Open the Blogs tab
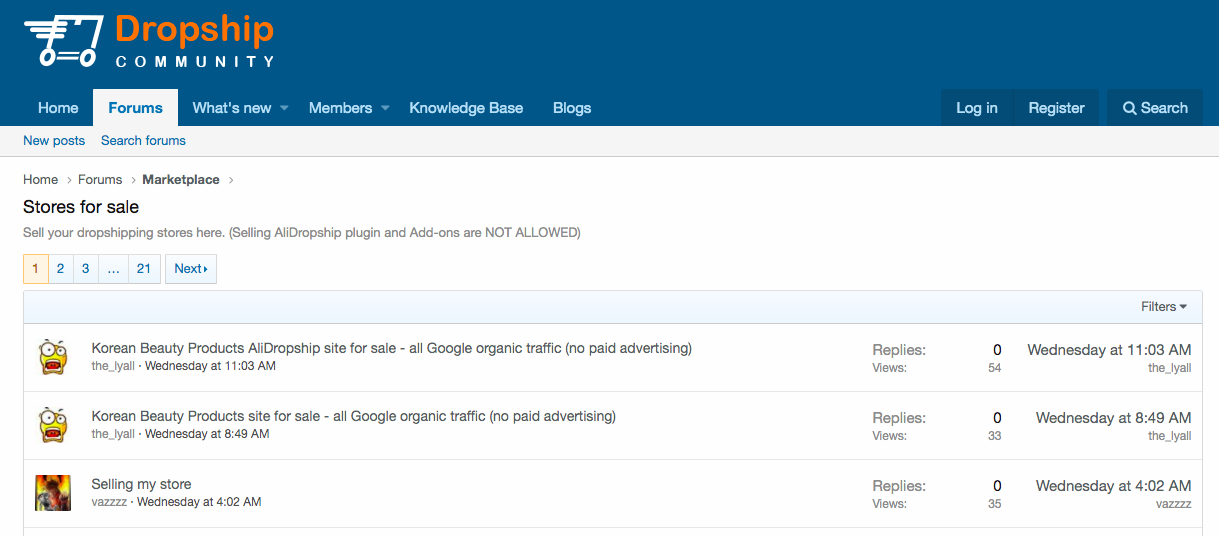1219x536 pixels. 572,108
